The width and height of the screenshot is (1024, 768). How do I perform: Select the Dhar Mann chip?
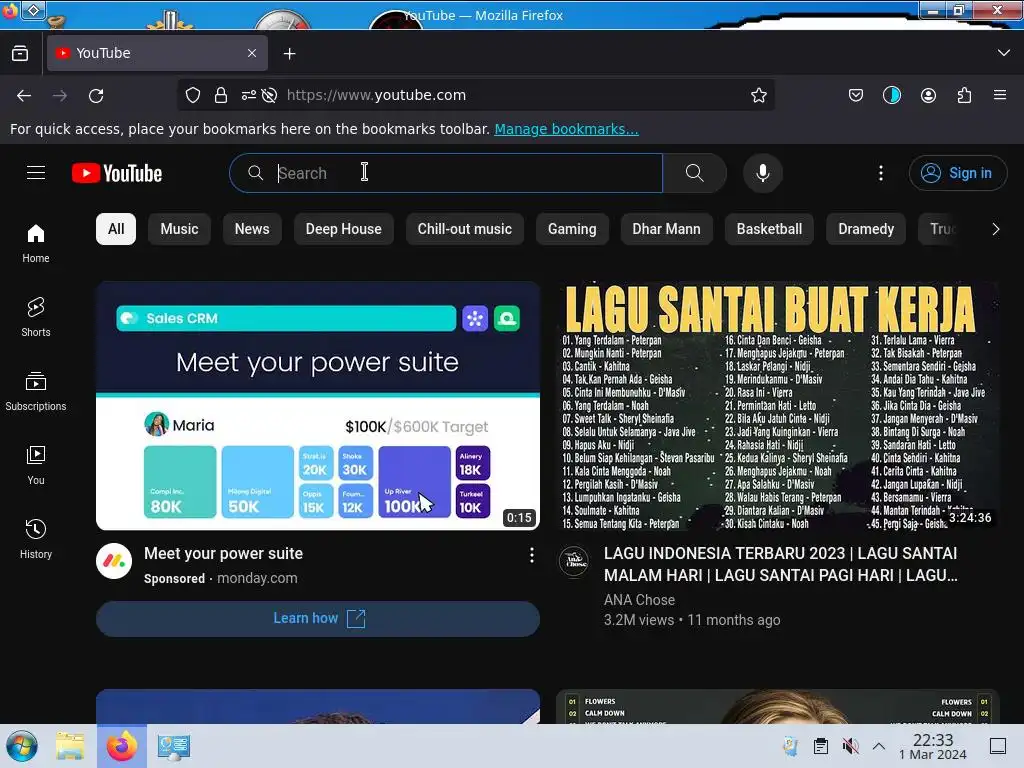(666, 229)
